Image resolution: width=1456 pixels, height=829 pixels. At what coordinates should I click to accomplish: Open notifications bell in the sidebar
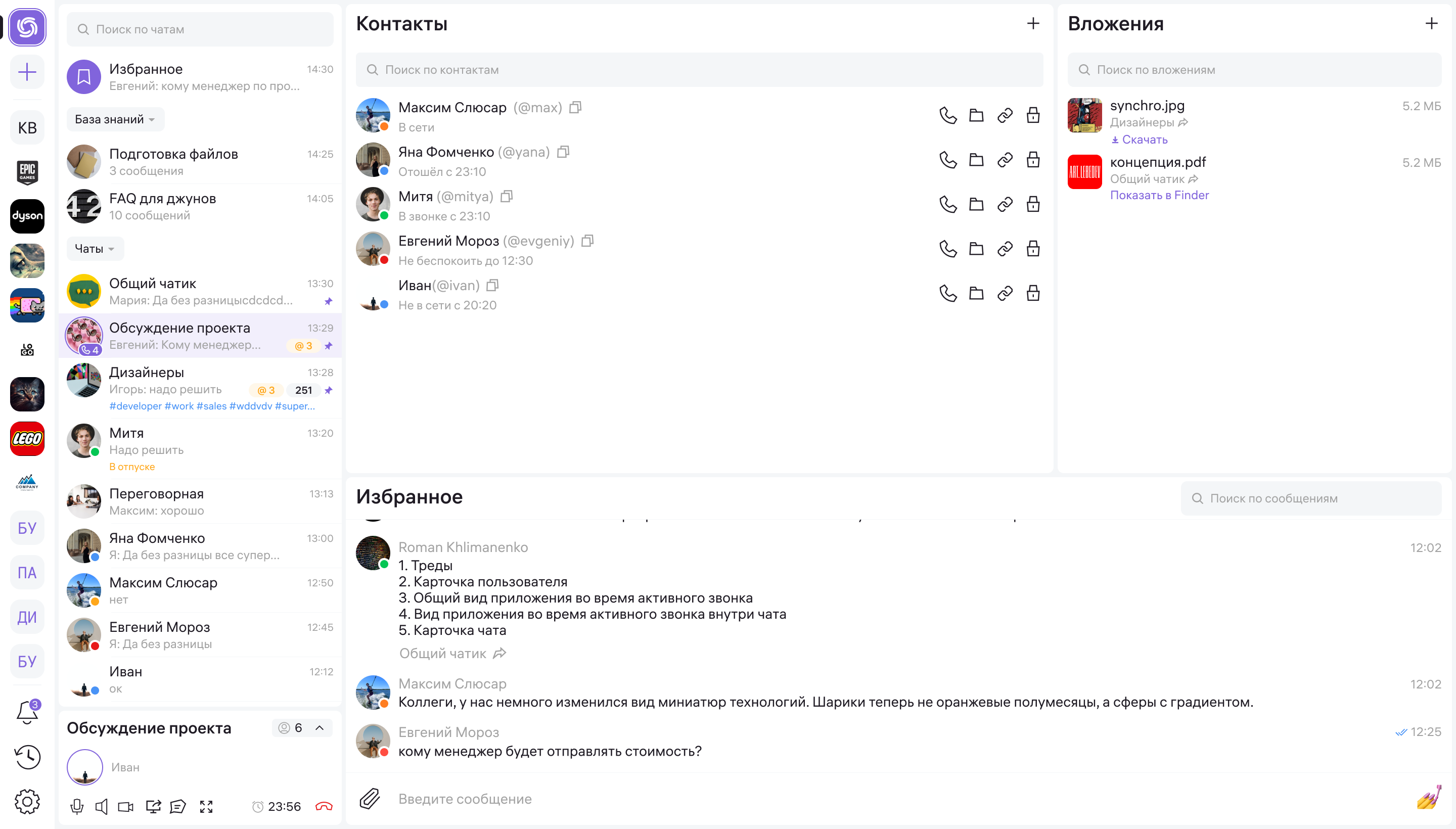coord(27,712)
